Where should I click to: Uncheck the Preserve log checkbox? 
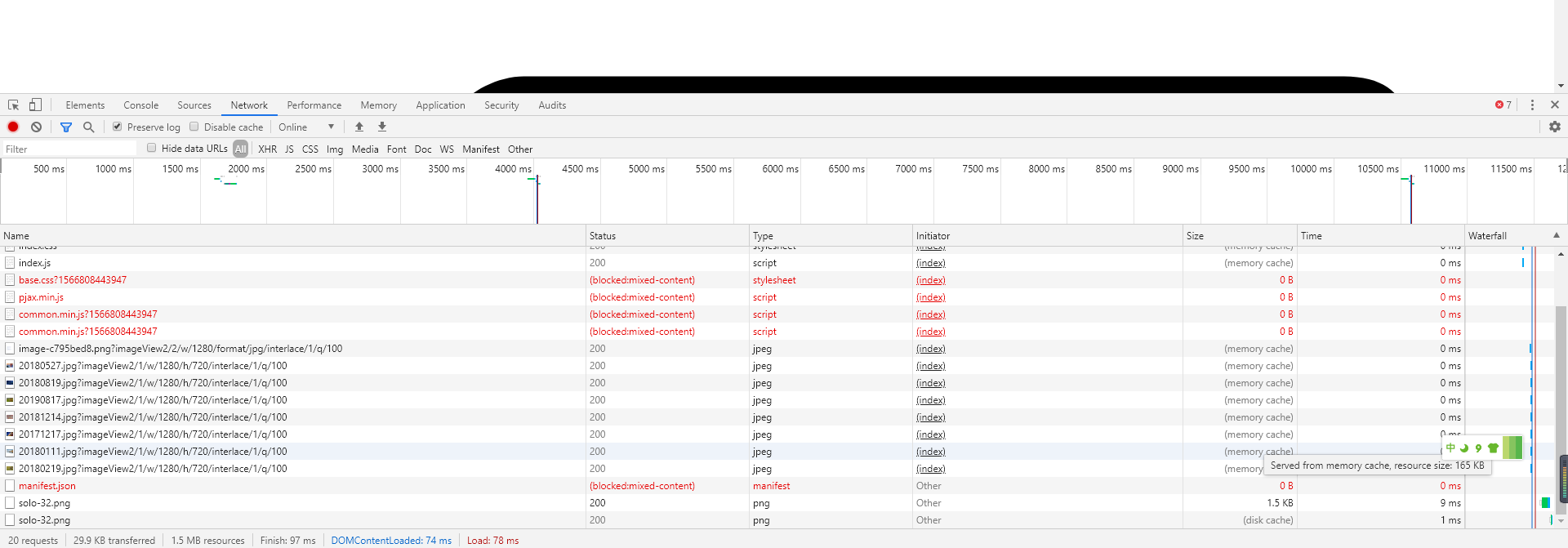tap(118, 127)
